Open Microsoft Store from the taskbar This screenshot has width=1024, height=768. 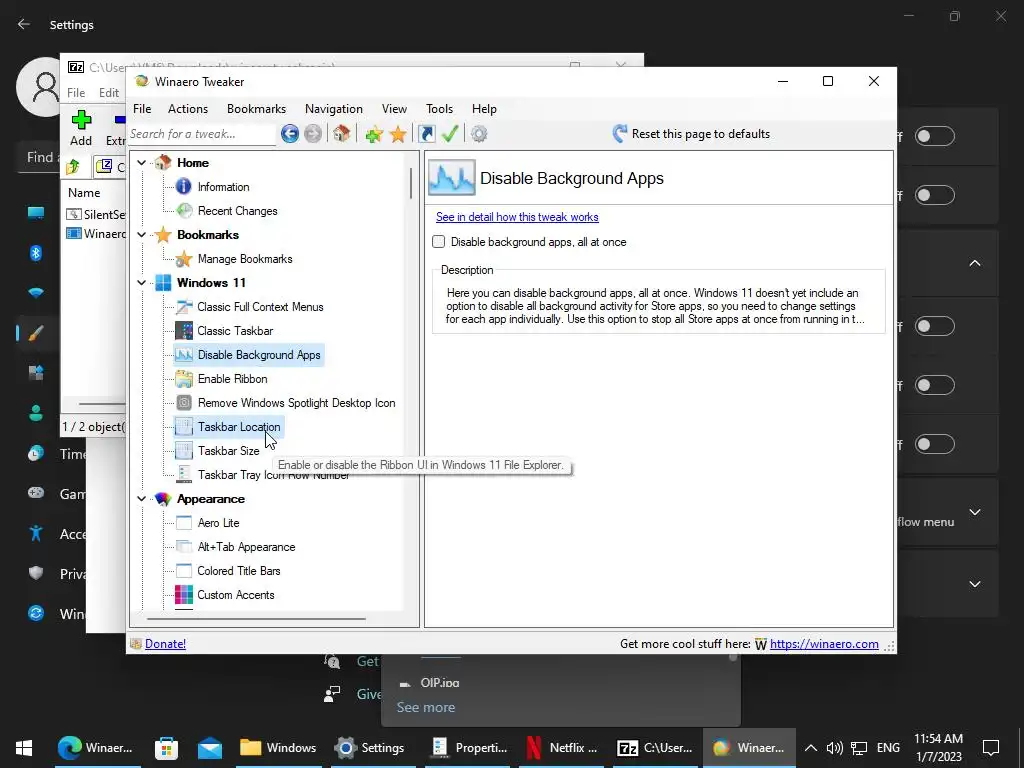pyautogui.click(x=167, y=748)
